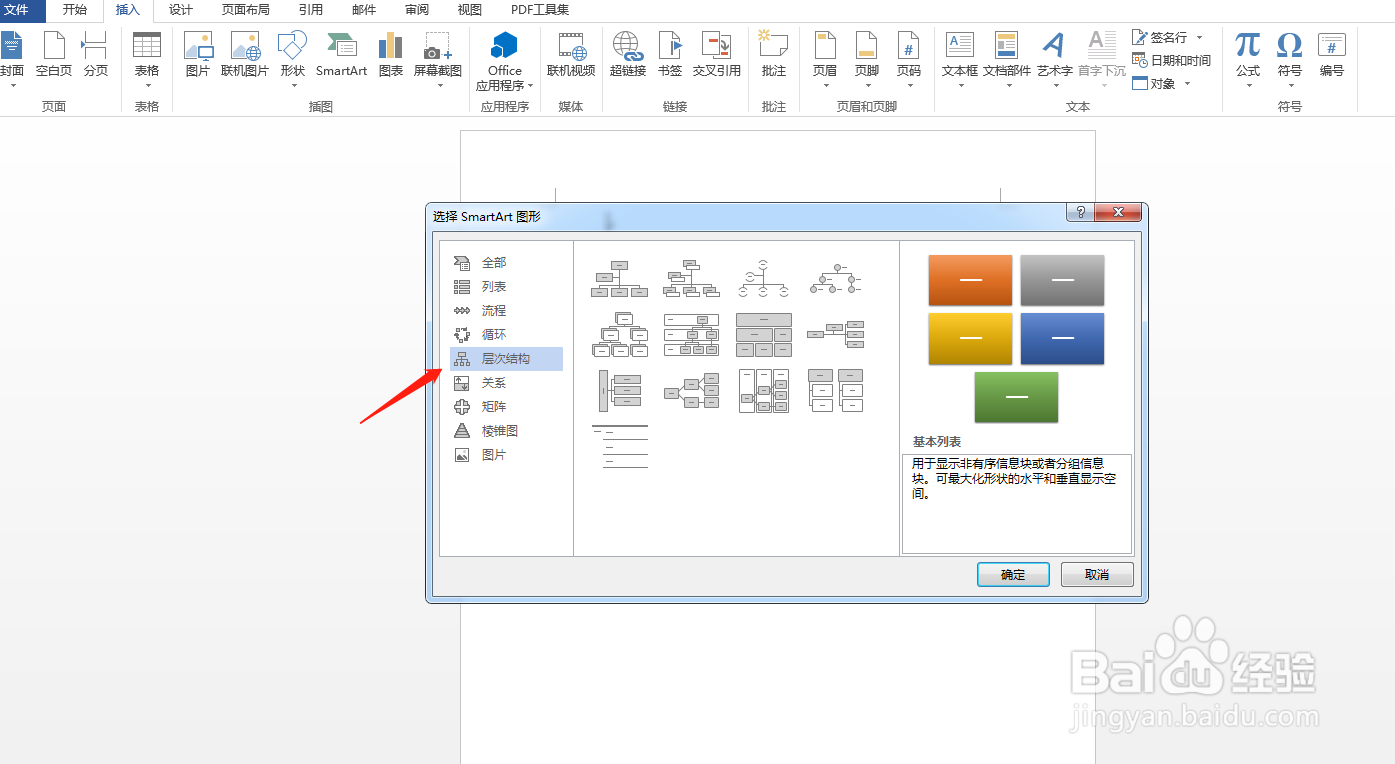Choose the Table Hierarchy layout
This screenshot has height=764, width=1395.
763,335
